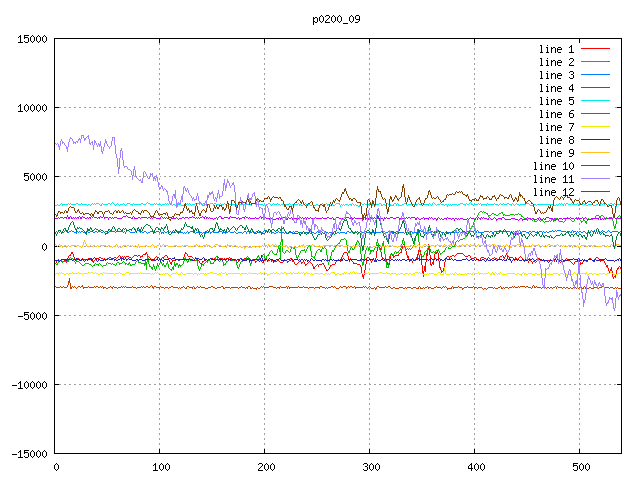Viewport: 640px width, 480px height.
Task: Click the 300 x-axis tick label
Action: [x=370, y=466]
